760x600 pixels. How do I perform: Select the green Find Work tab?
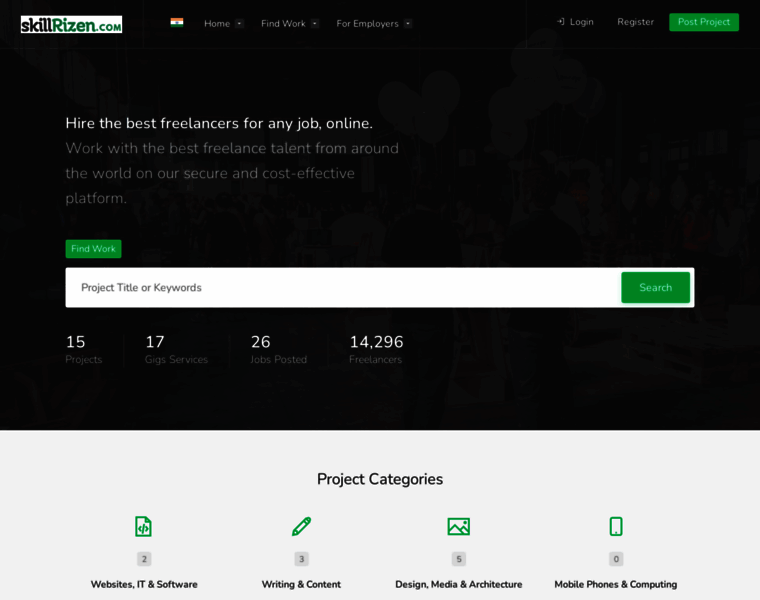click(93, 249)
